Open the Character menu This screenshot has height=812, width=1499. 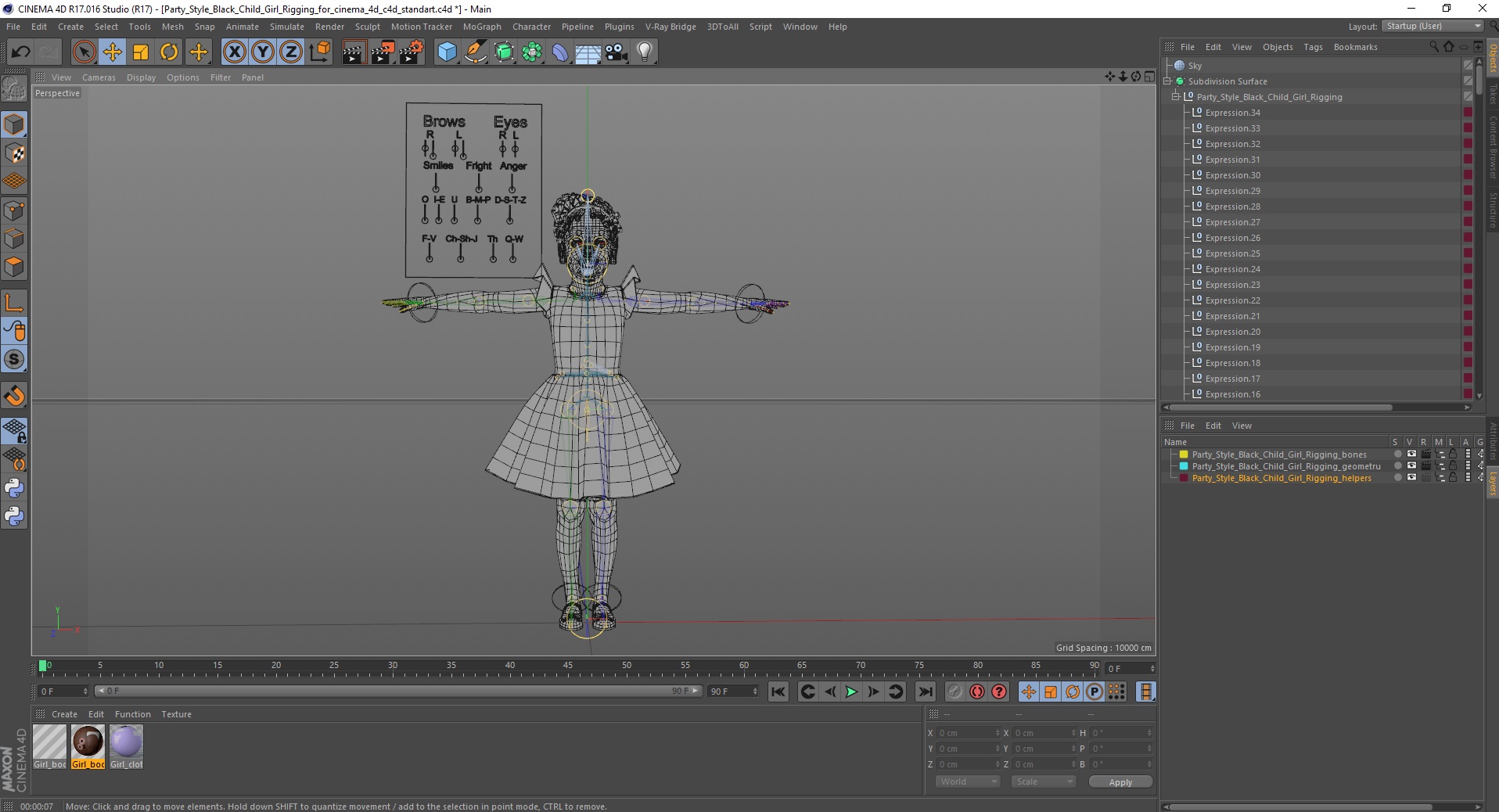(x=531, y=27)
